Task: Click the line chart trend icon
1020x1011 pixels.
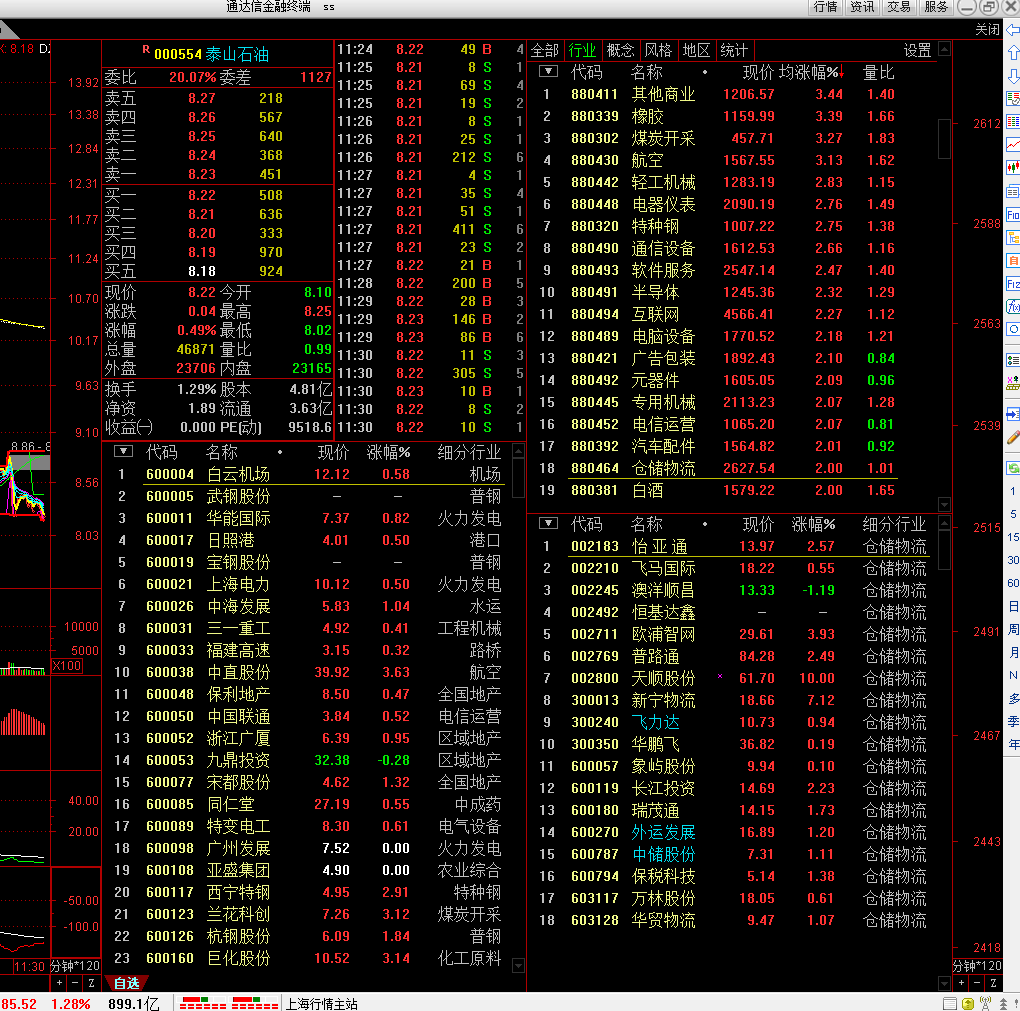Action: tap(1012, 145)
